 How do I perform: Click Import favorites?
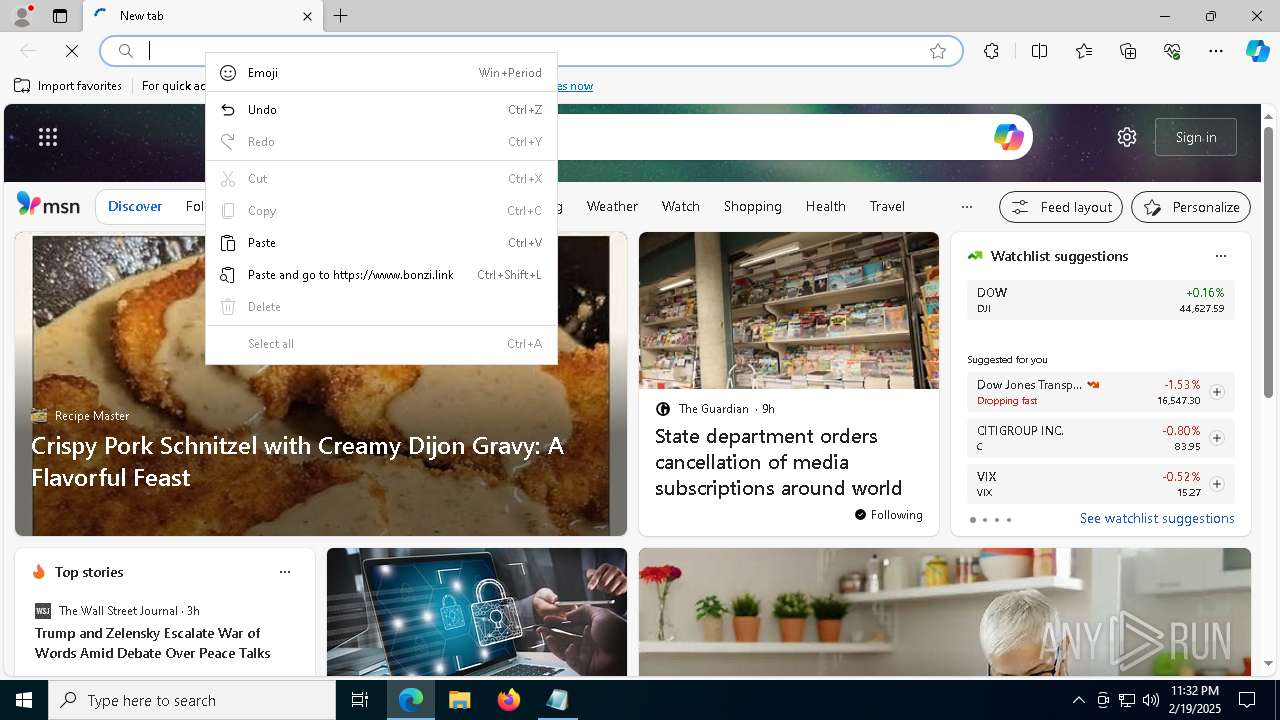pyautogui.click(x=68, y=86)
